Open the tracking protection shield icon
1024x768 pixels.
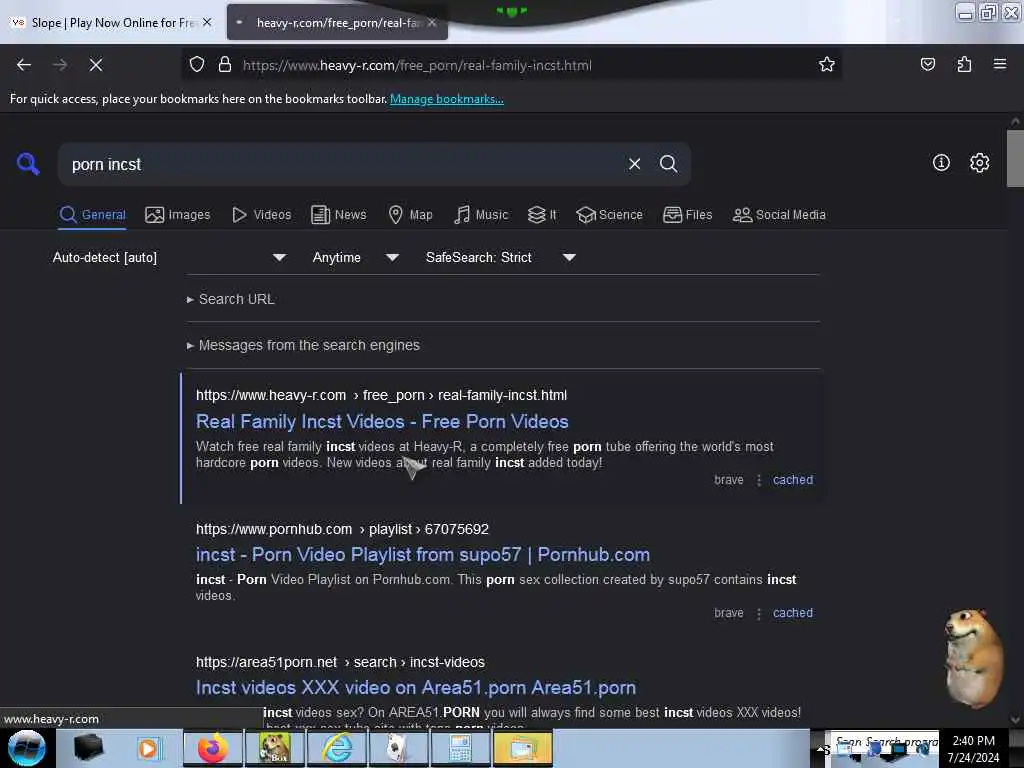coord(197,65)
